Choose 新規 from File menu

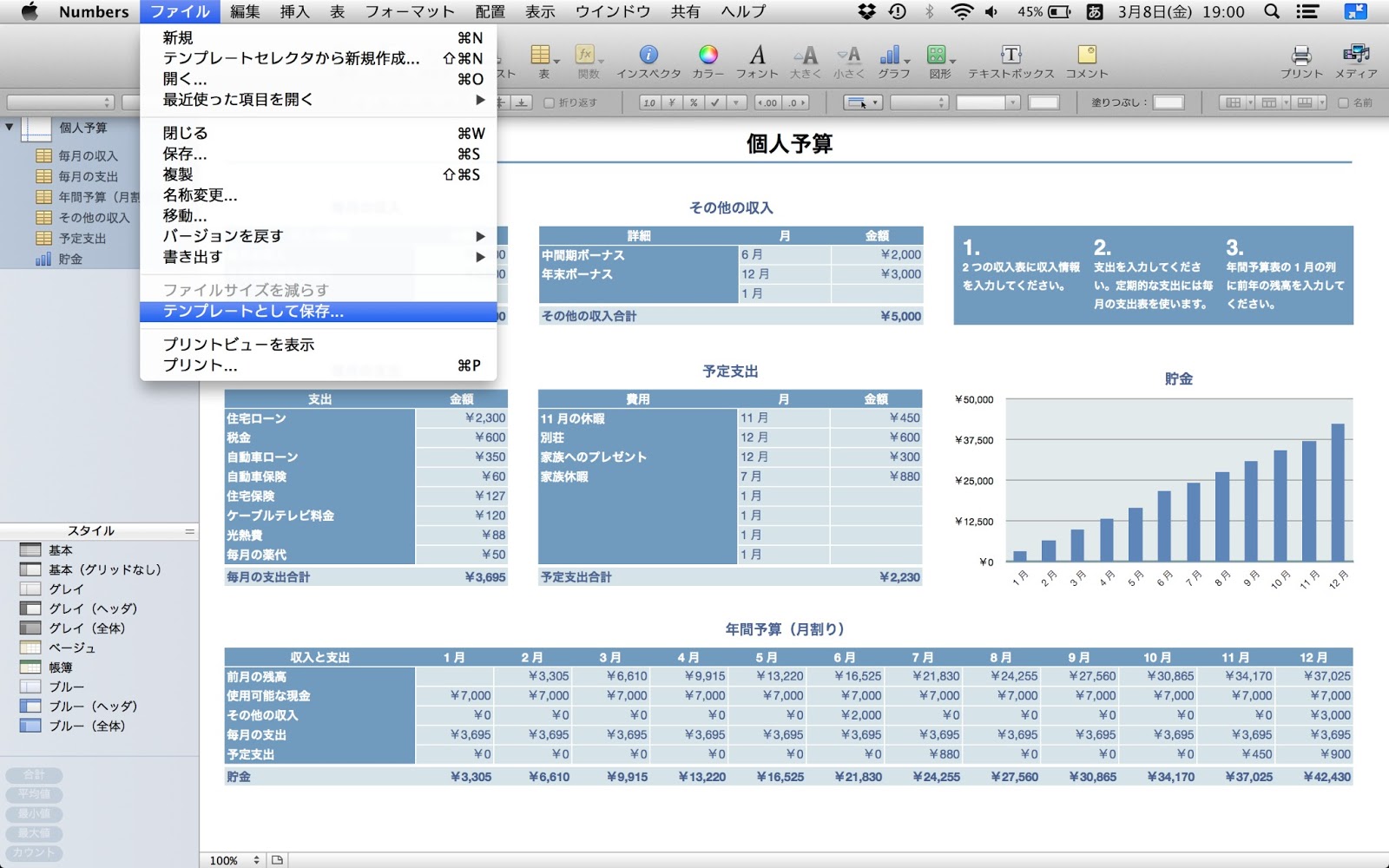[318, 37]
